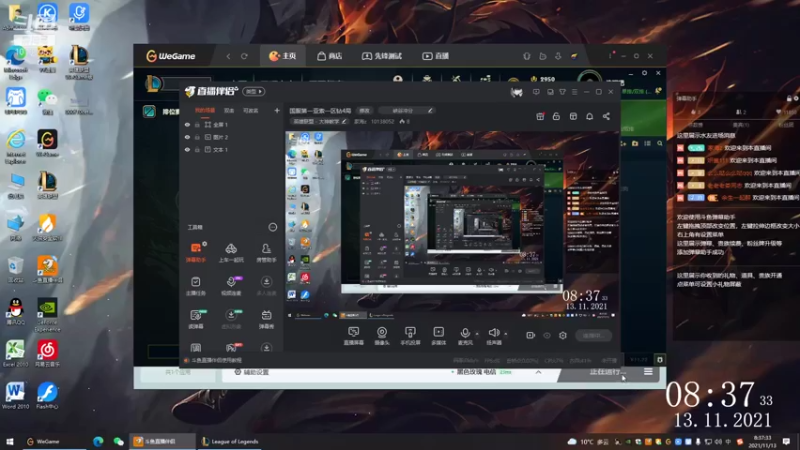The height and width of the screenshot is (450, 800).
Task: Edit the stream announcement input field
Action: tap(408, 110)
